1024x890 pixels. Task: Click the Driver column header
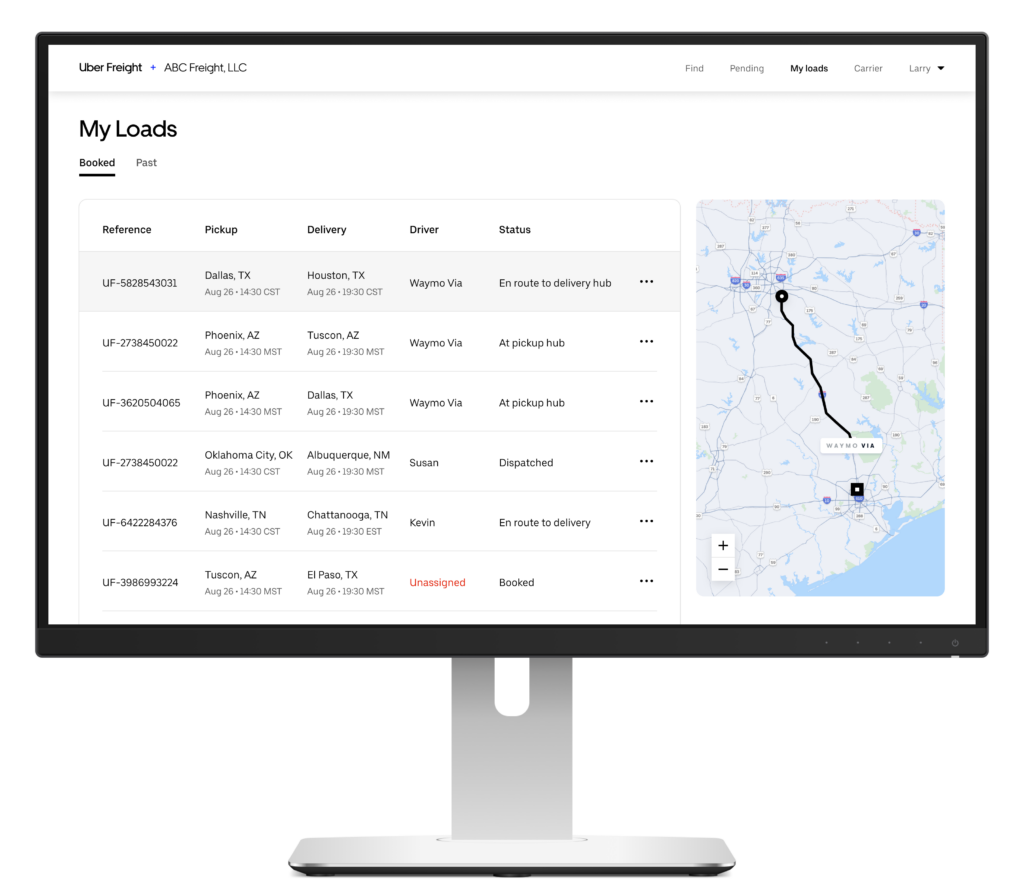click(424, 230)
